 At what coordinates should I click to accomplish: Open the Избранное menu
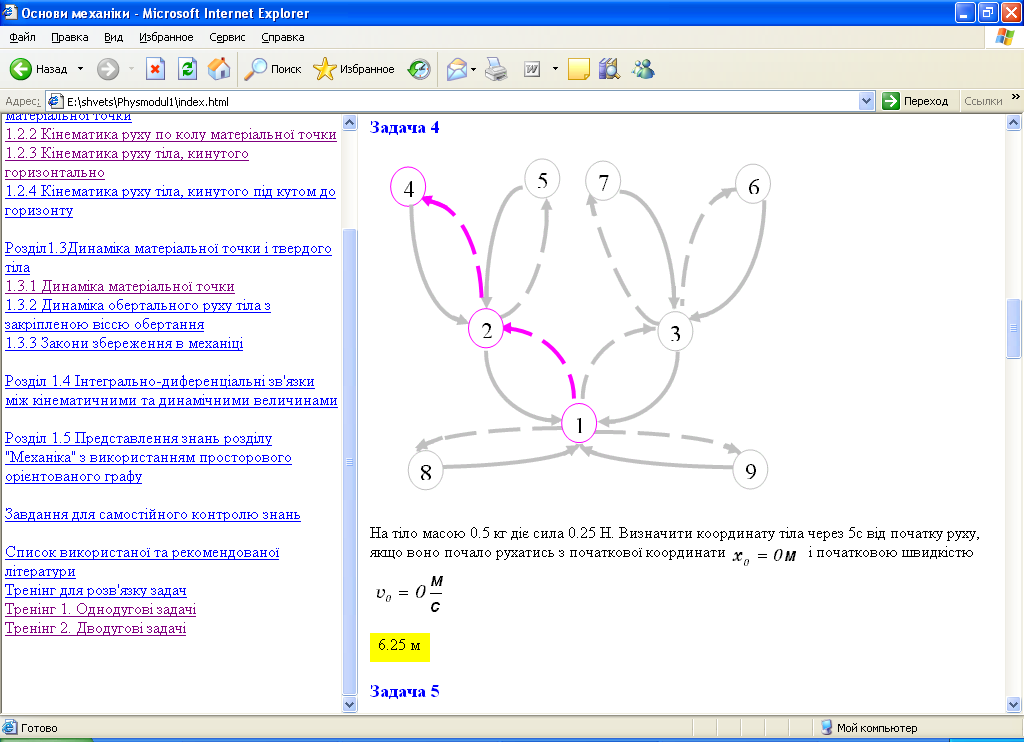(x=167, y=37)
